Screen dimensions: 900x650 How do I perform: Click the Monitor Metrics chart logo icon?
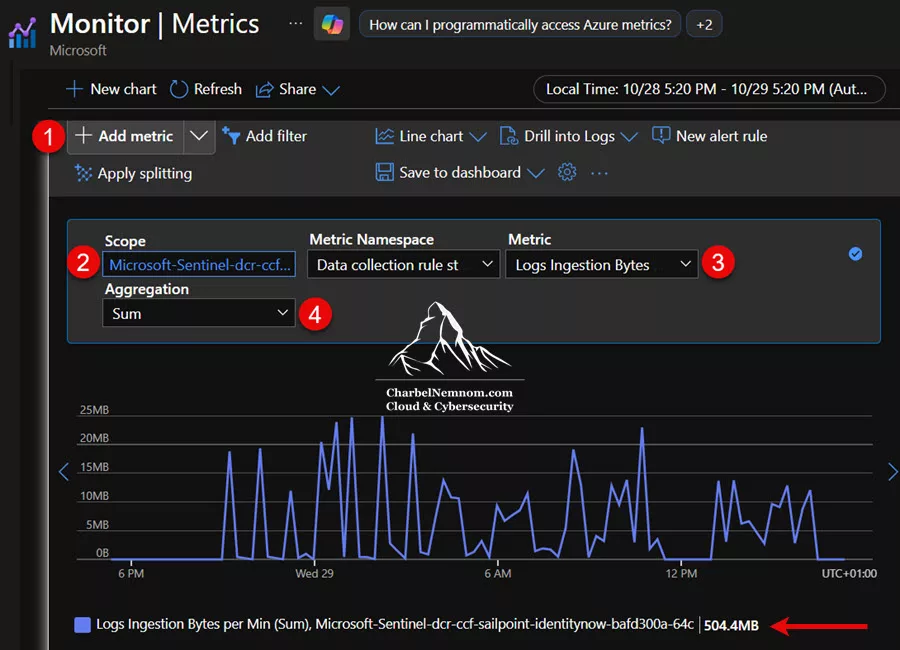coord(22,33)
